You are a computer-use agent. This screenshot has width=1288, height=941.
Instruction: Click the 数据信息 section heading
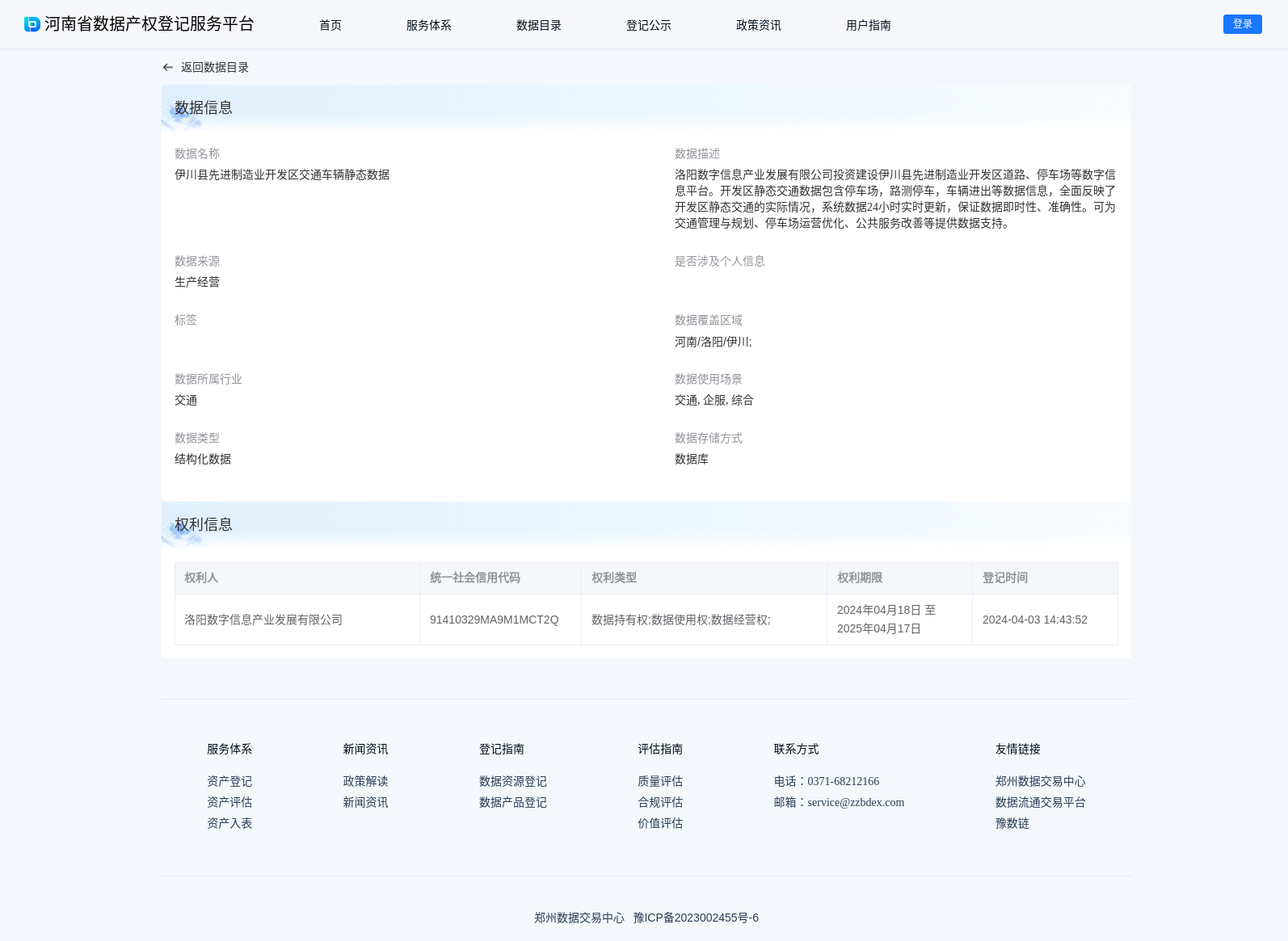click(x=204, y=107)
